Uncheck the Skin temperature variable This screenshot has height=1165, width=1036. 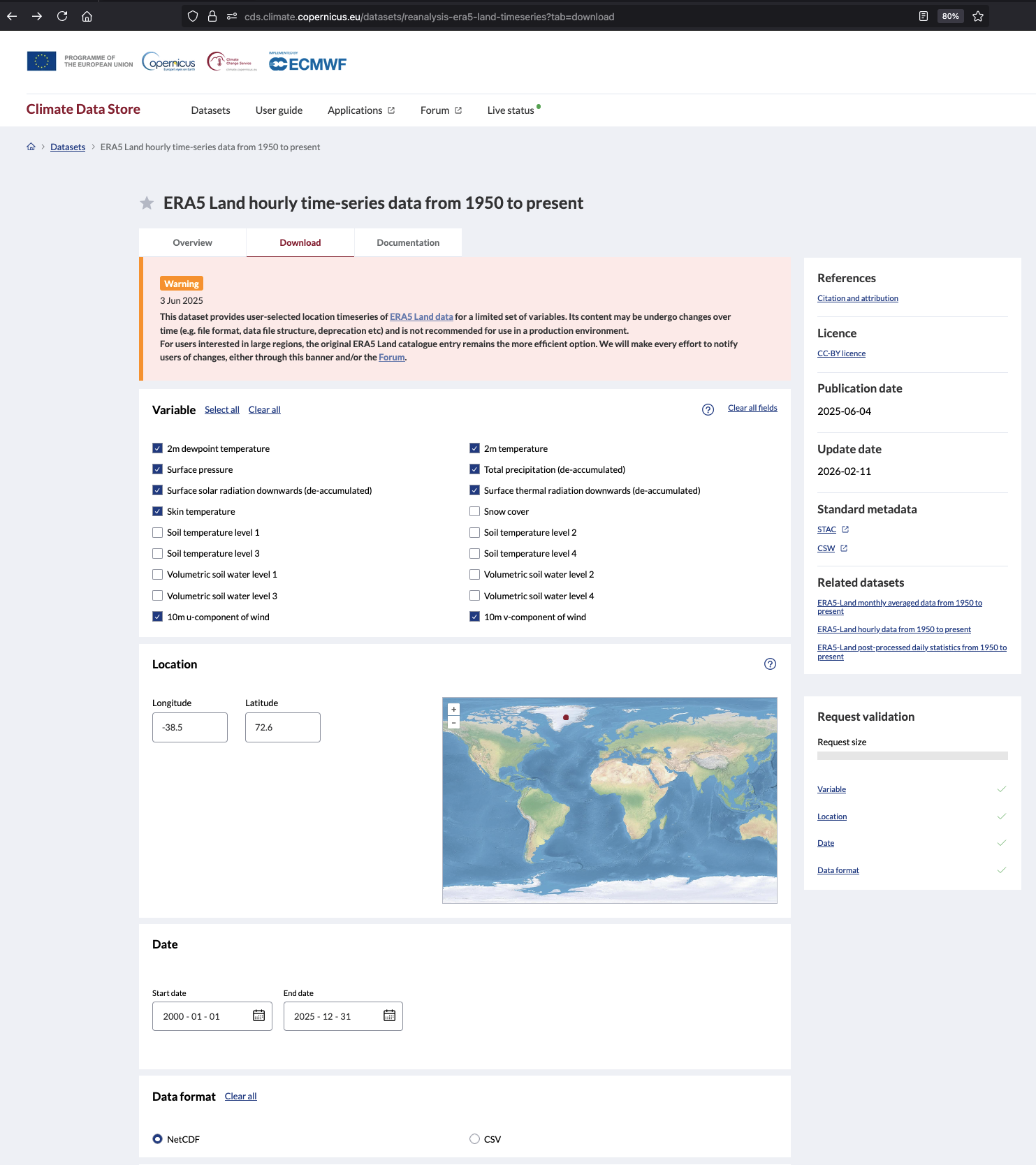[x=158, y=512]
